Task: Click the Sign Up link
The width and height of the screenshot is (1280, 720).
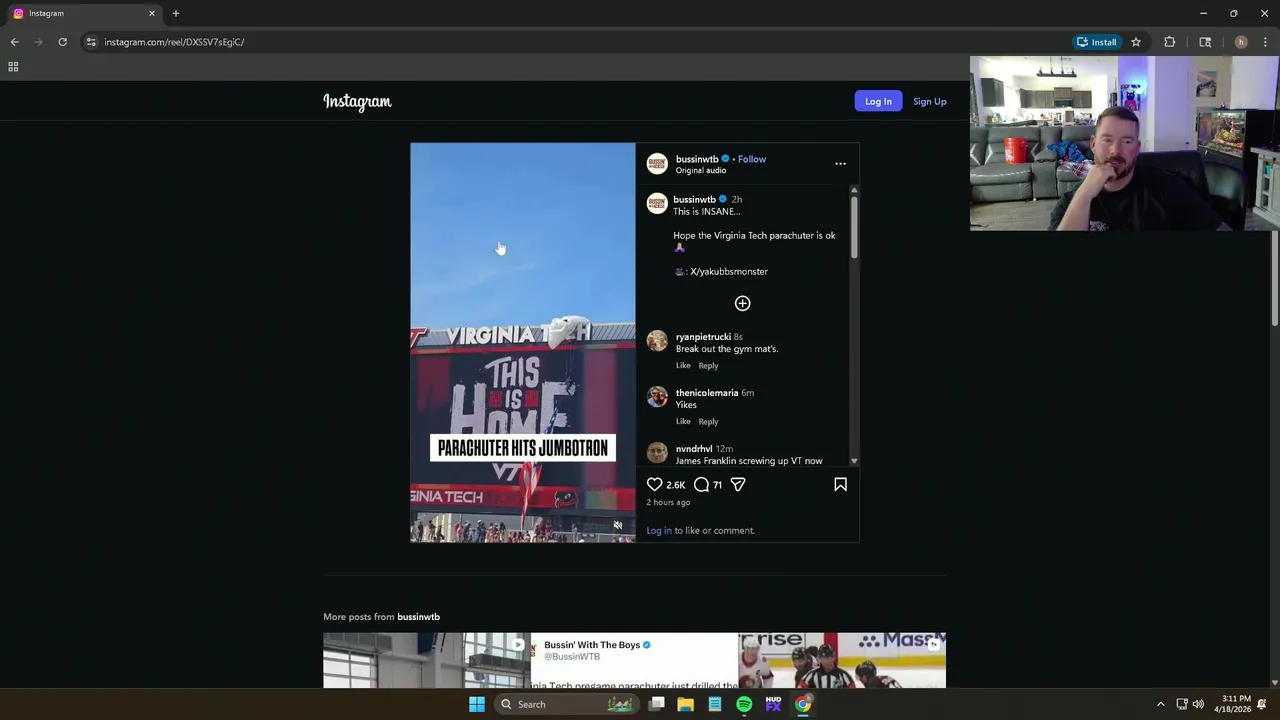Action: click(x=929, y=101)
